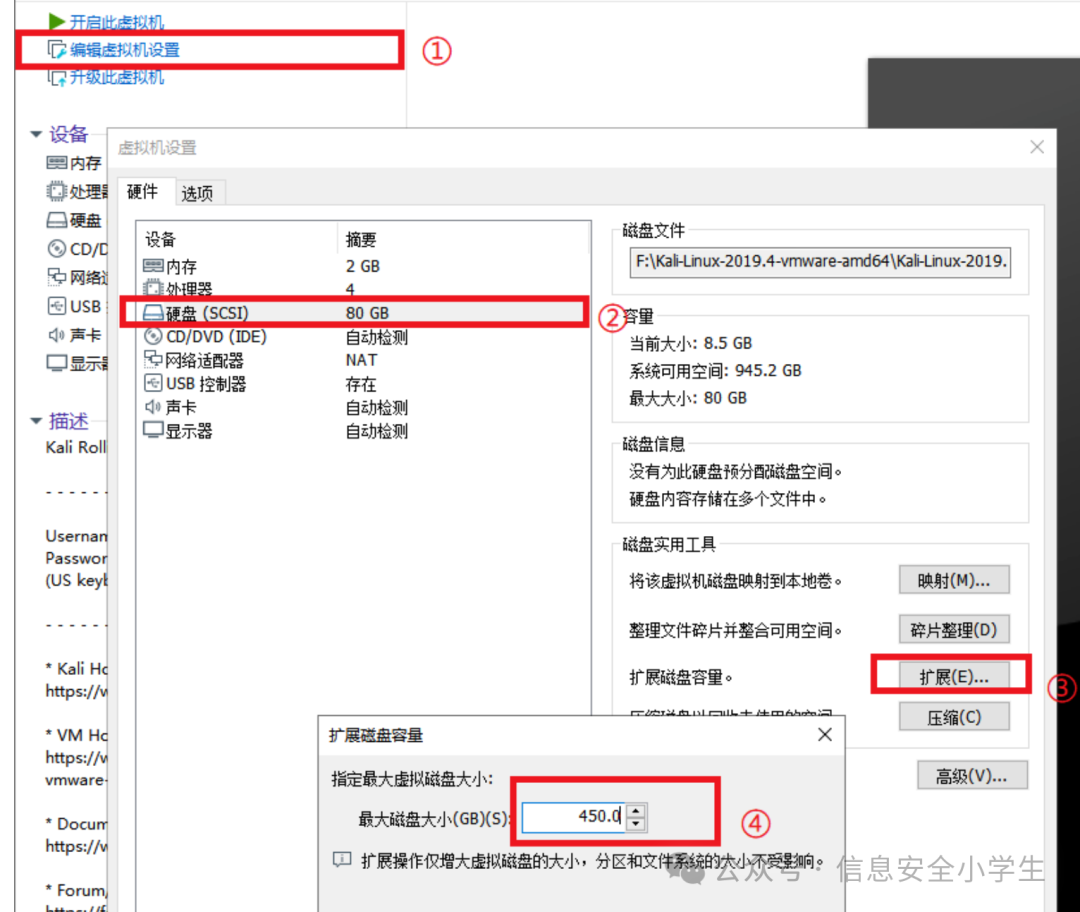
Task: Collapse the 描述 section triangle
Action: (36, 421)
